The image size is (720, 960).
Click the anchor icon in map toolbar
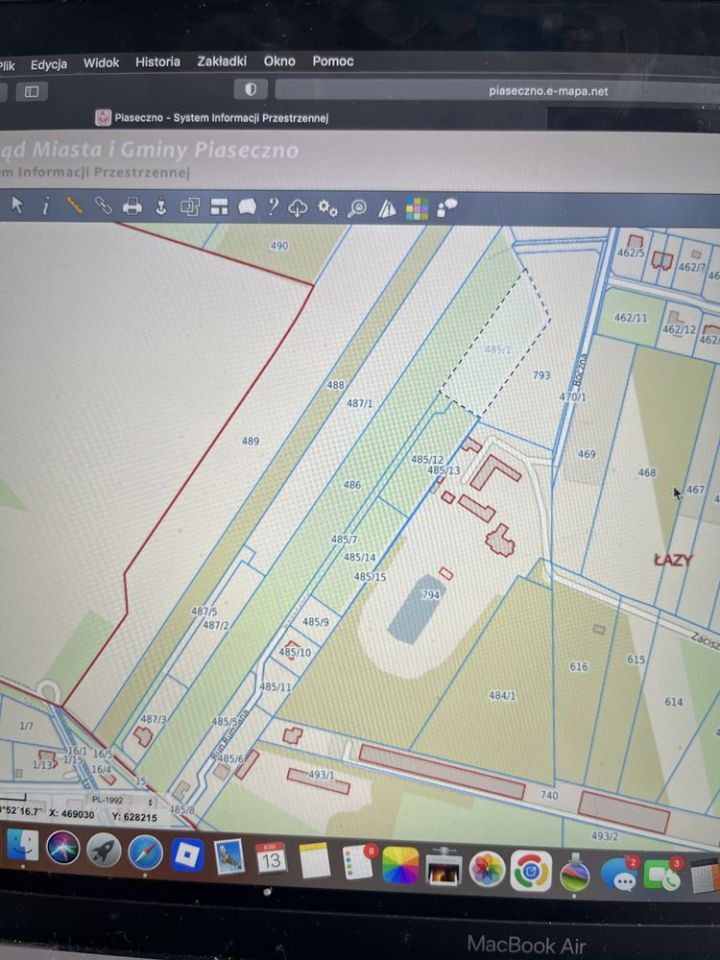[x=160, y=206]
